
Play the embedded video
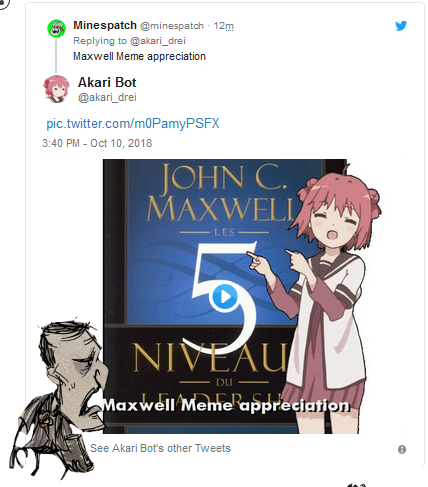(x=224, y=296)
